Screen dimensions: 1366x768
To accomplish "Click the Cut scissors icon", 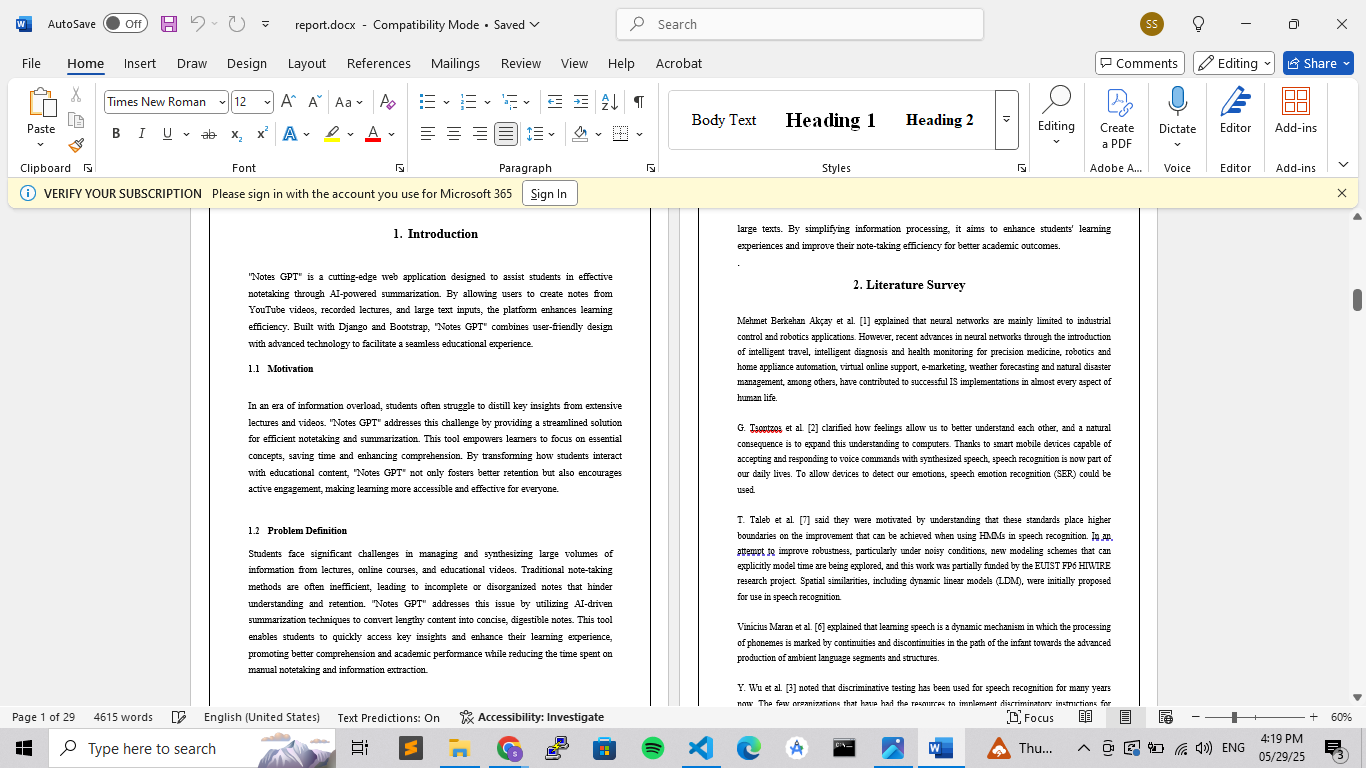I will click(x=76, y=95).
